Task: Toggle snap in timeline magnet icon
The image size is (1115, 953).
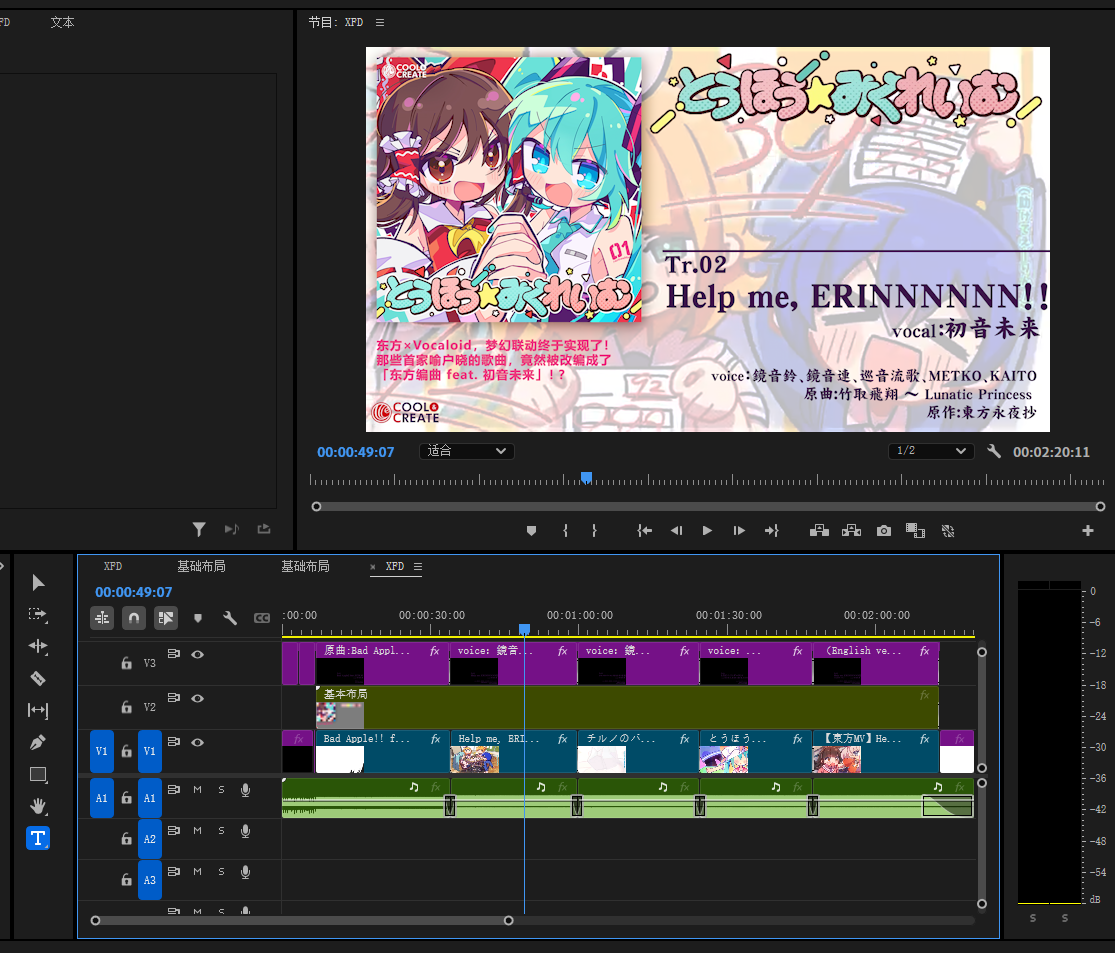Action: pos(134,618)
